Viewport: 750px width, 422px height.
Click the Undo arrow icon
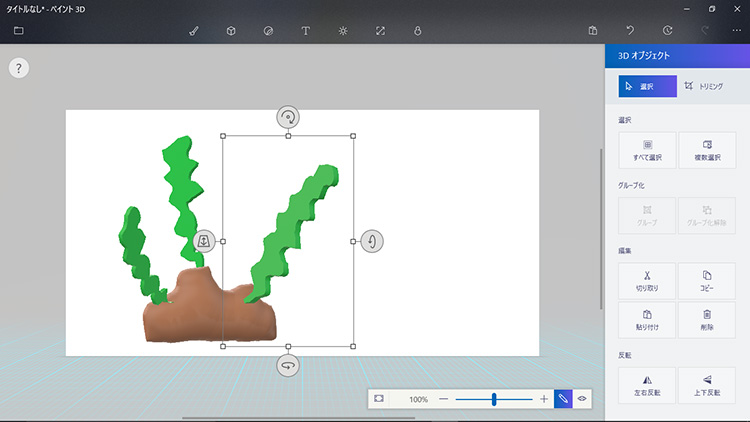pyautogui.click(x=630, y=31)
